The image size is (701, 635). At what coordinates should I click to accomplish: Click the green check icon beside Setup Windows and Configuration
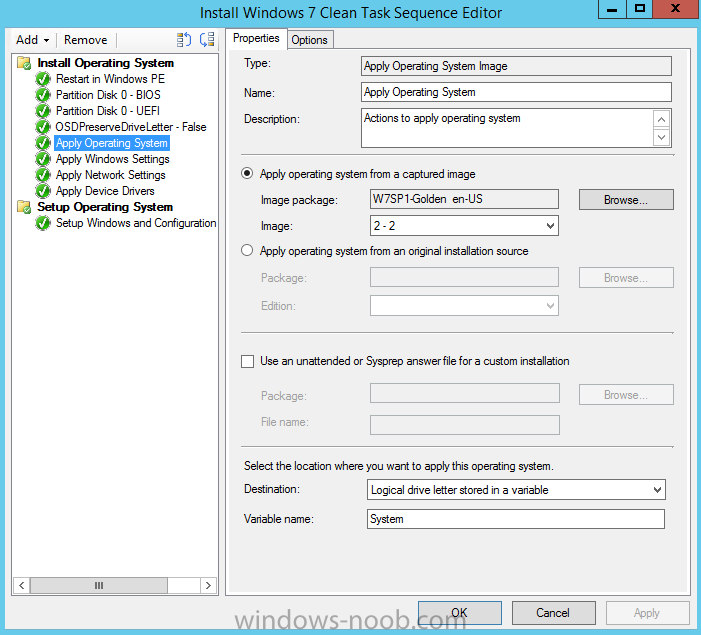coord(43,223)
